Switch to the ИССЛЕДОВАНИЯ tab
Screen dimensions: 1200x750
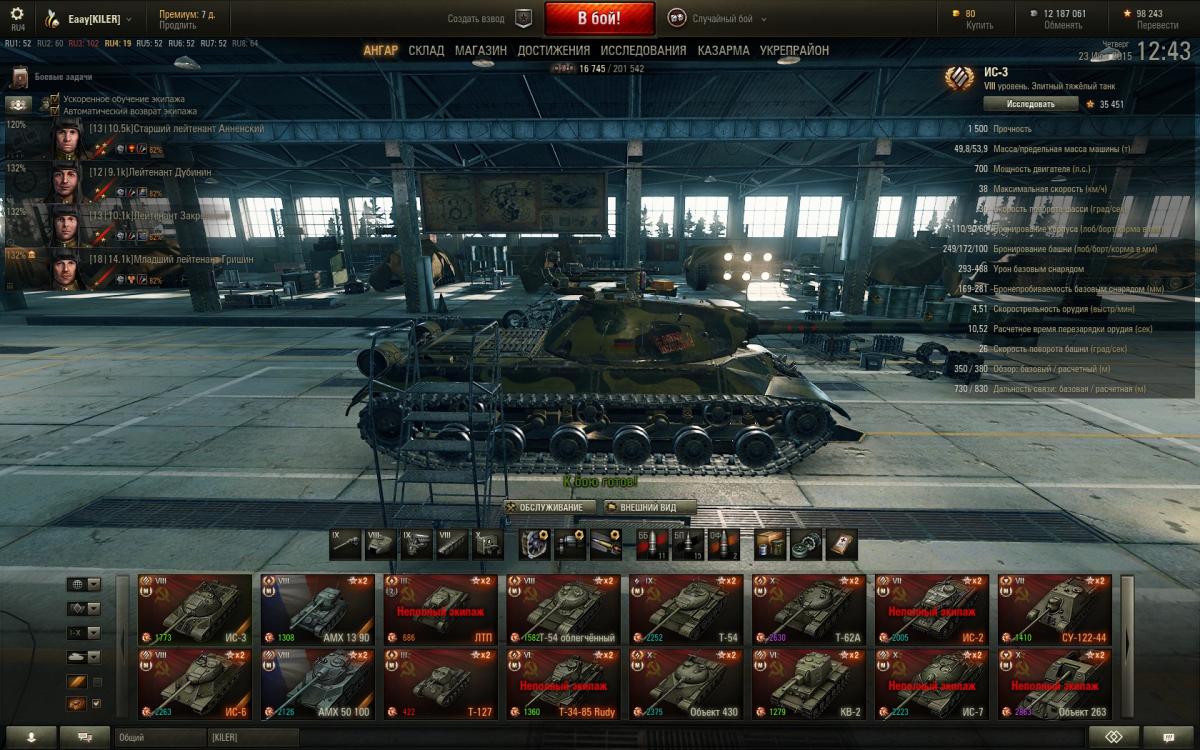(x=643, y=50)
